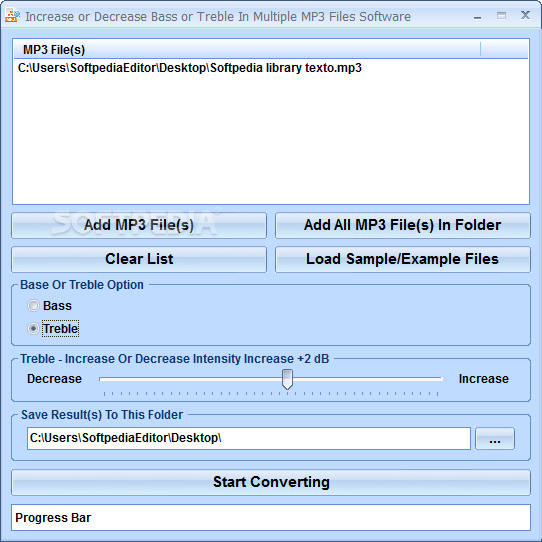This screenshot has width=542, height=542.
Task: Clear the MP3 file list
Action: click(x=139, y=259)
